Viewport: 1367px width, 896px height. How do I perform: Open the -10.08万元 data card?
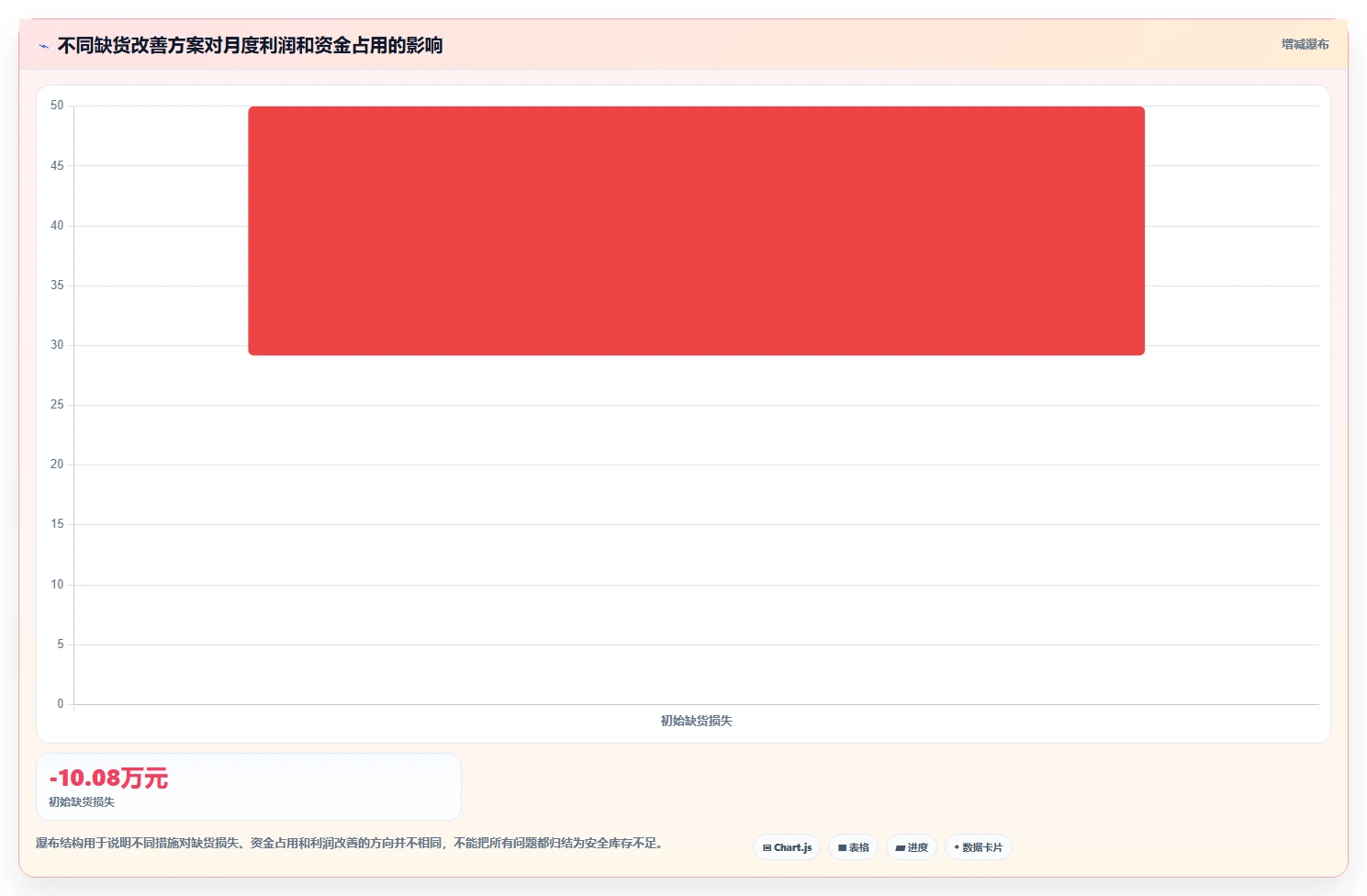(x=249, y=787)
